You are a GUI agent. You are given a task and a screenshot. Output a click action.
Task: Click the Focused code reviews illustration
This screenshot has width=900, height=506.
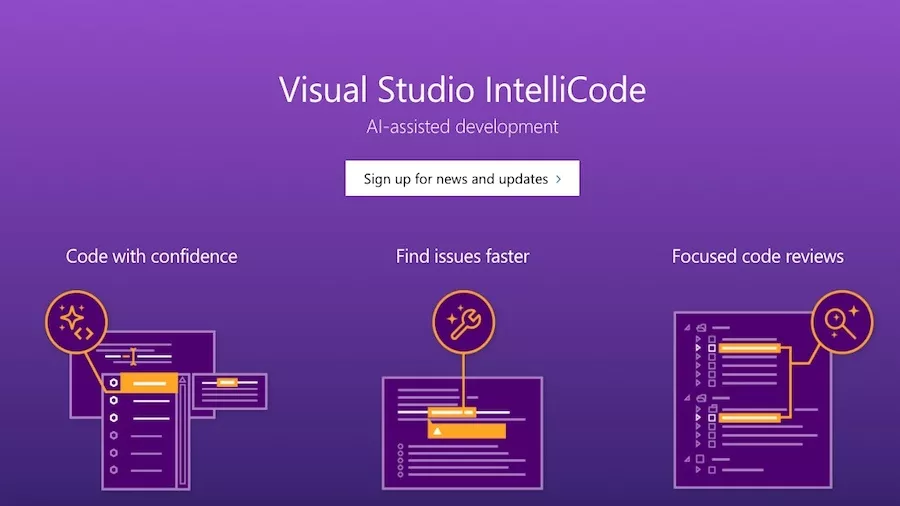click(773, 390)
